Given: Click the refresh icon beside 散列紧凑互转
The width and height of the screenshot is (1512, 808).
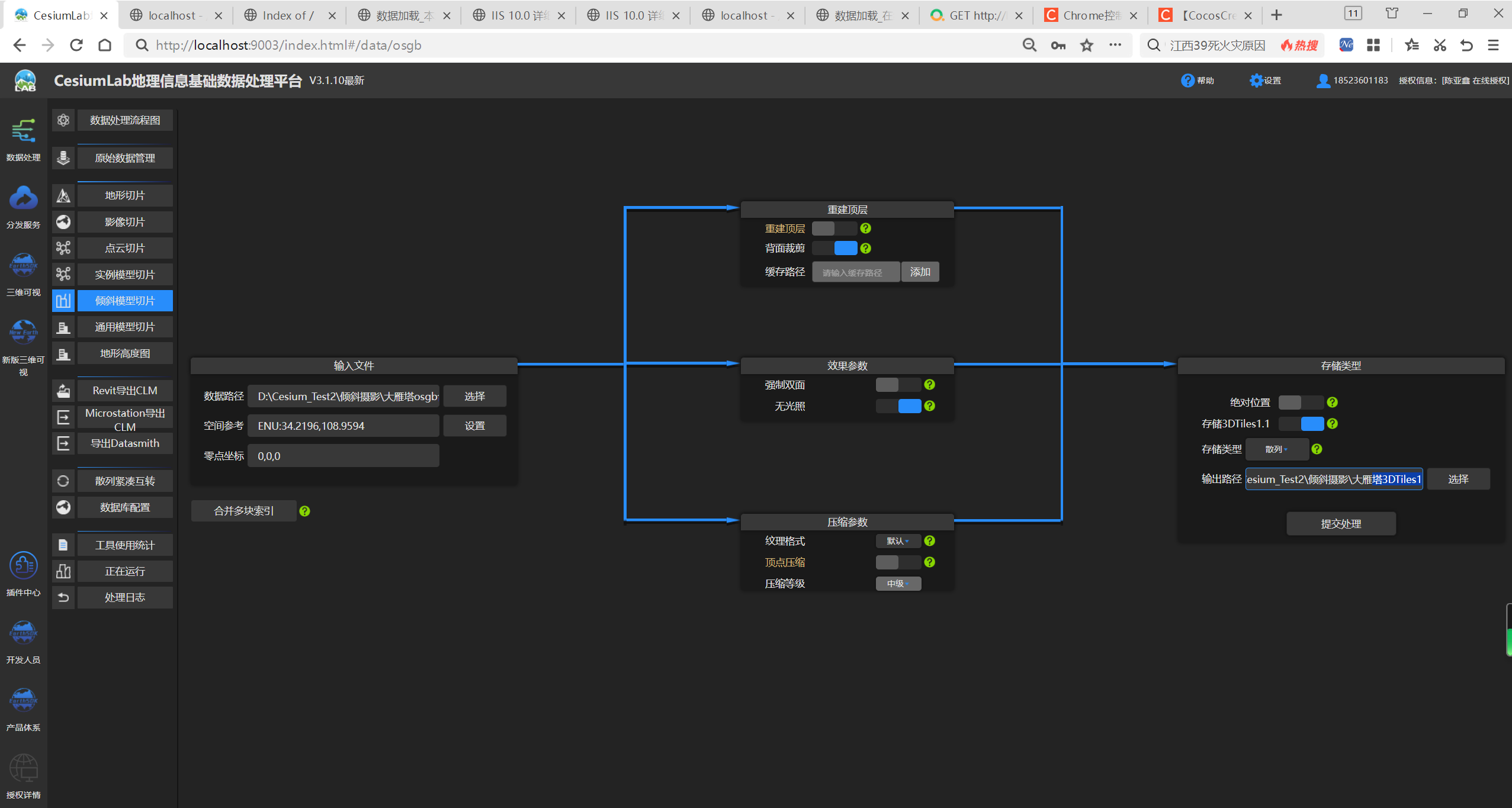Looking at the screenshot, I should (x=63, y=481).
